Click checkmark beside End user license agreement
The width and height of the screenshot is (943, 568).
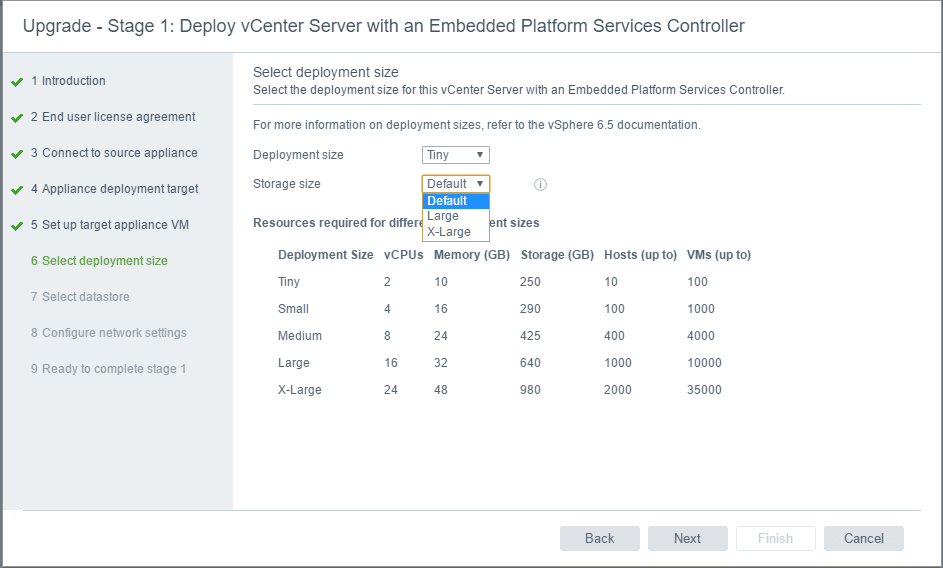tap(17, 118)
